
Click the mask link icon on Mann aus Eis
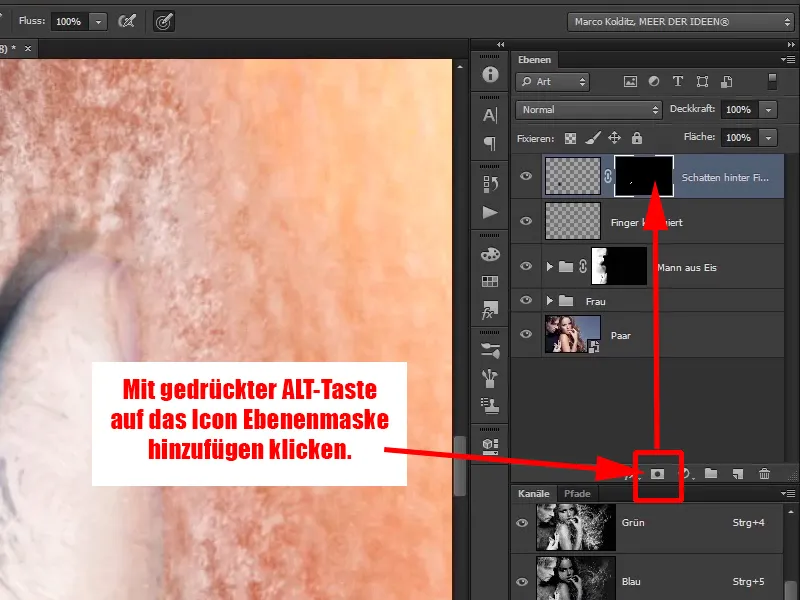583,266
